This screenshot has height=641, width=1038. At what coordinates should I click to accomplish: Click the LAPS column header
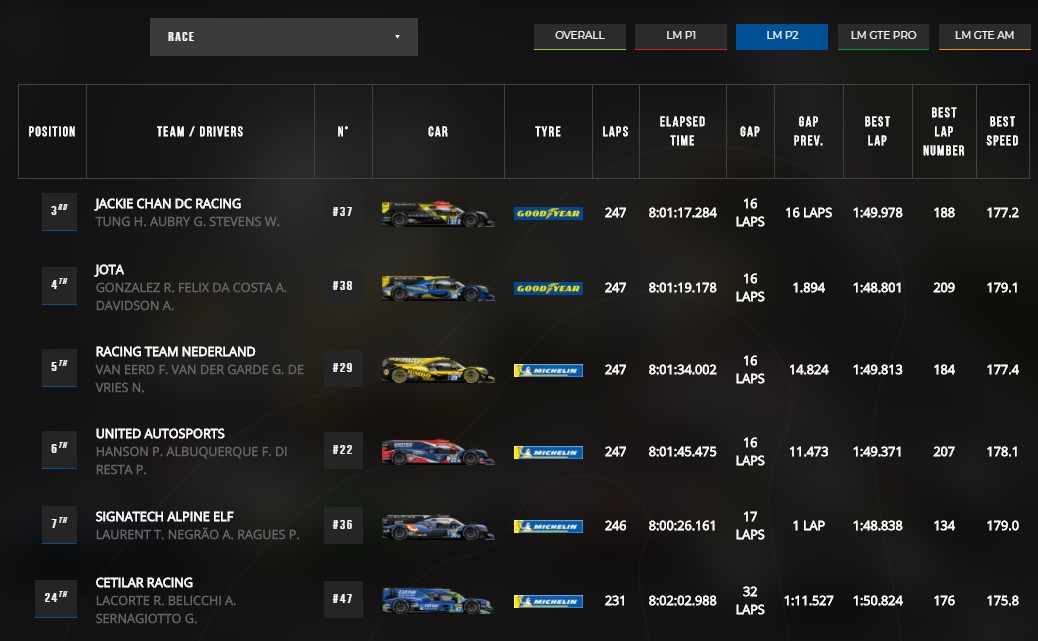pos(616,132)
